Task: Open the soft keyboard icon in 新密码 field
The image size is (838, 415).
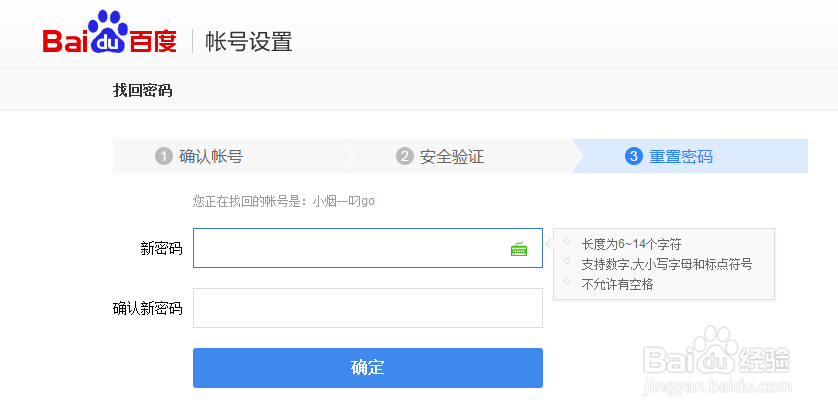Action: tap(518, 249)
